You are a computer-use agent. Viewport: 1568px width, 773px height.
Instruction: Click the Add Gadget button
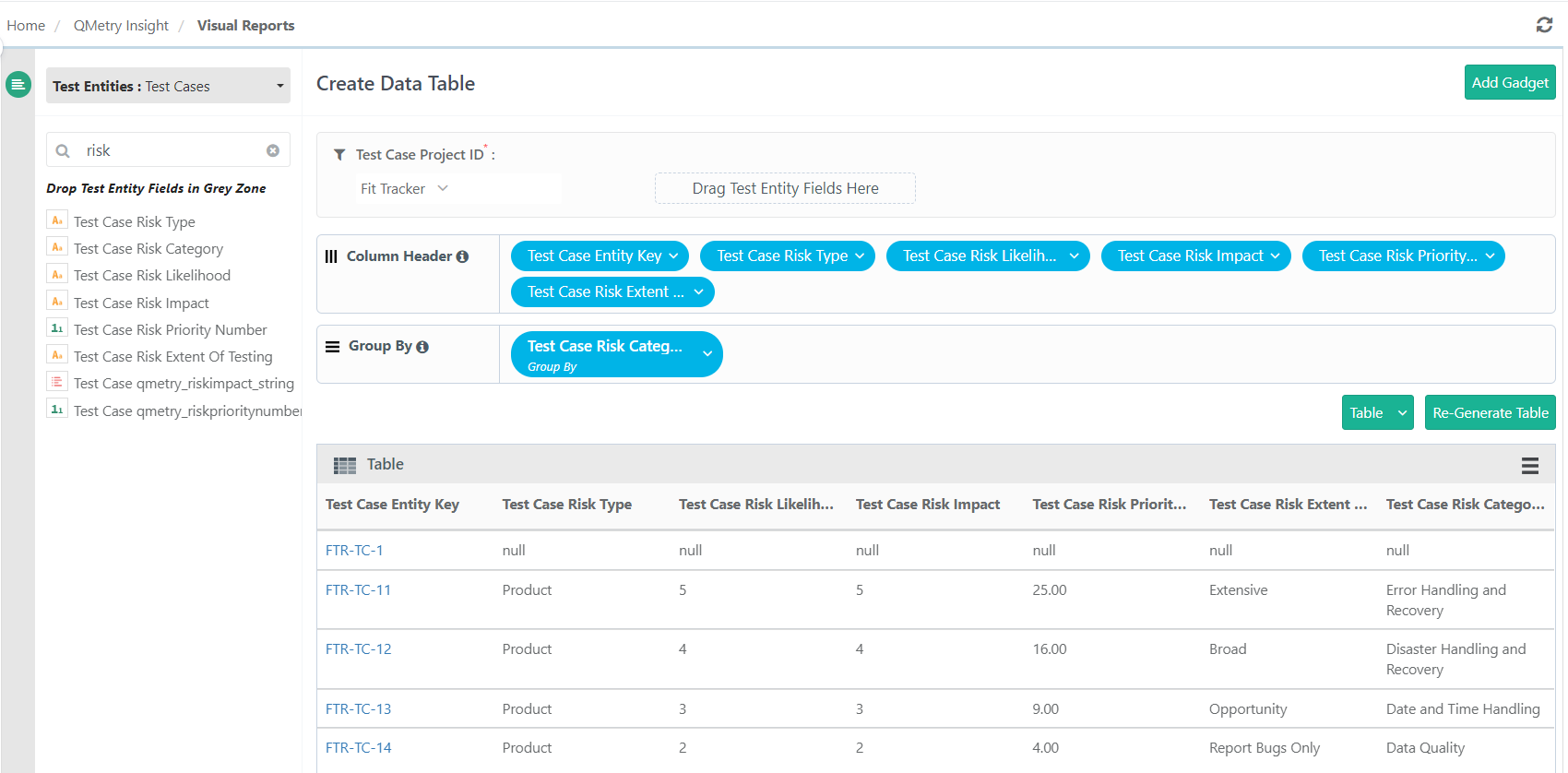click(1509, 82)
